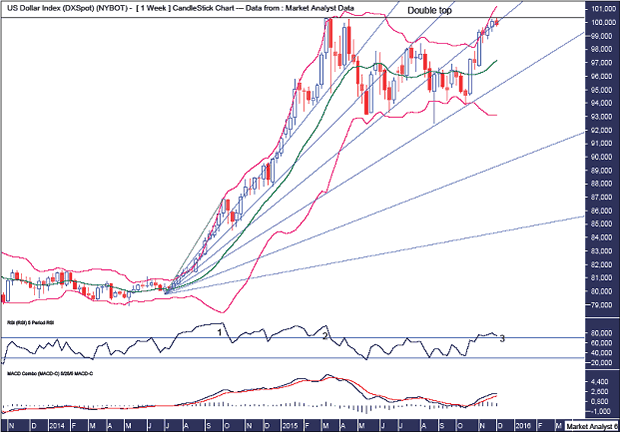This screenshot has width=620, height=432.
Task: Click the 2,600 MACD scale label
Action: pyautogui.click(x=600, y=392)
